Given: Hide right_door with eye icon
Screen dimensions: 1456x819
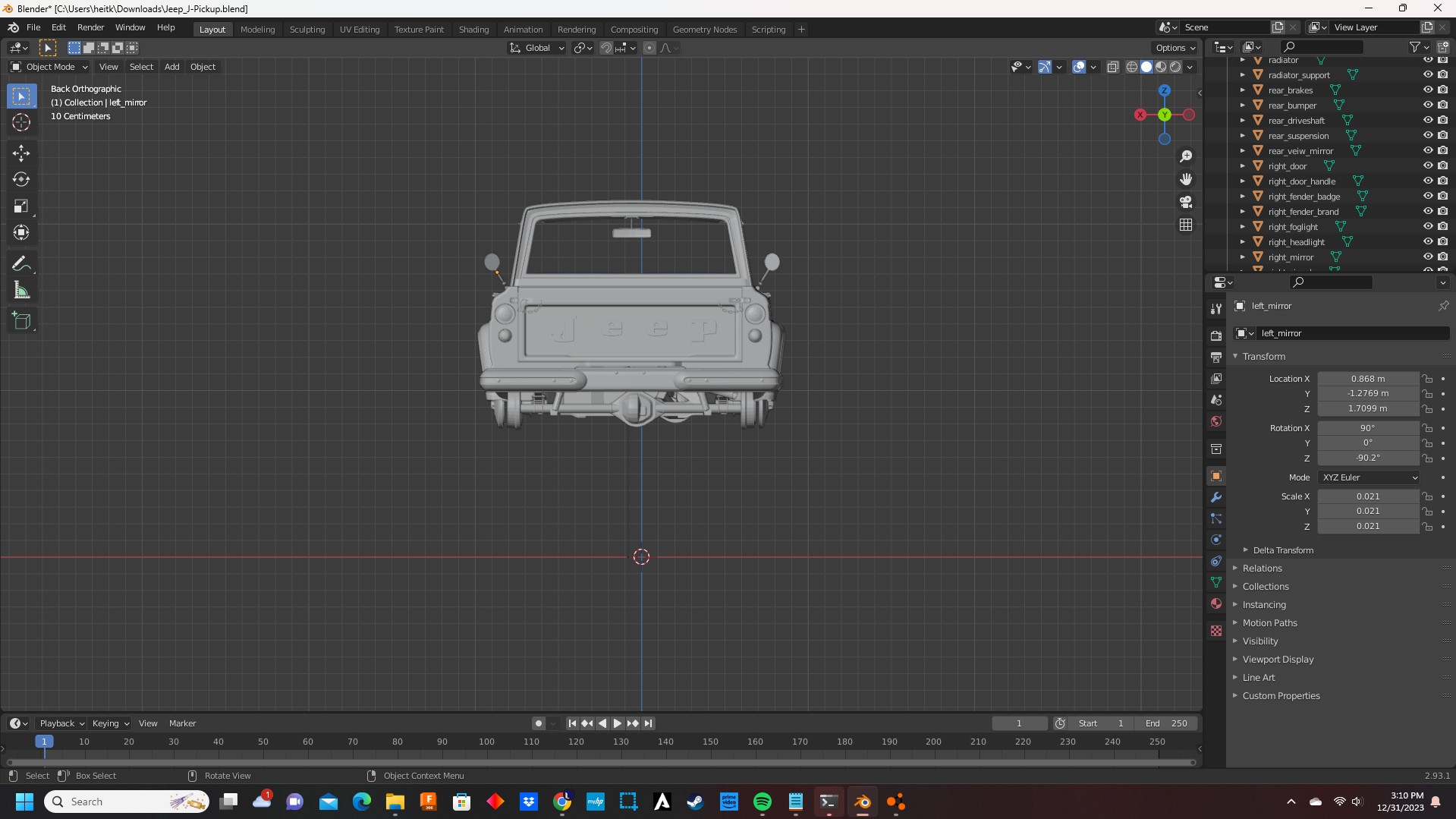Looking at the screenshot, I should point(1427,166).
